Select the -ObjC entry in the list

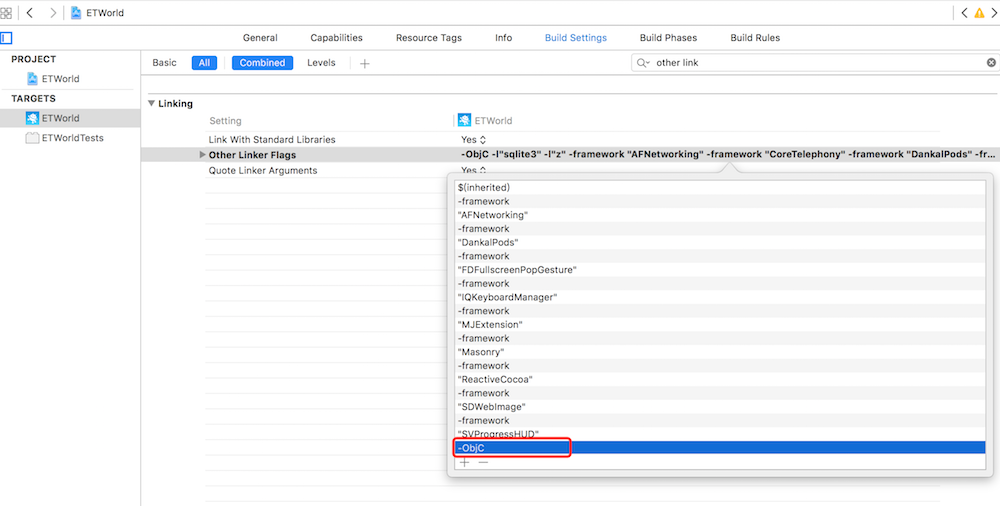pos(721,448)
